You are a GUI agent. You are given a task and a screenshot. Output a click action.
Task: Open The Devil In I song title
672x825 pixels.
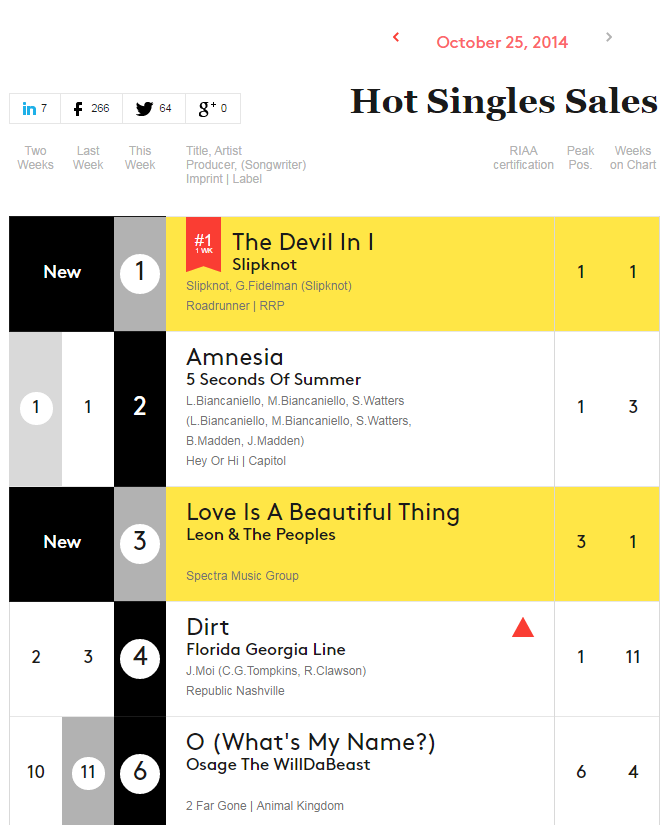(x=303, y=242)
